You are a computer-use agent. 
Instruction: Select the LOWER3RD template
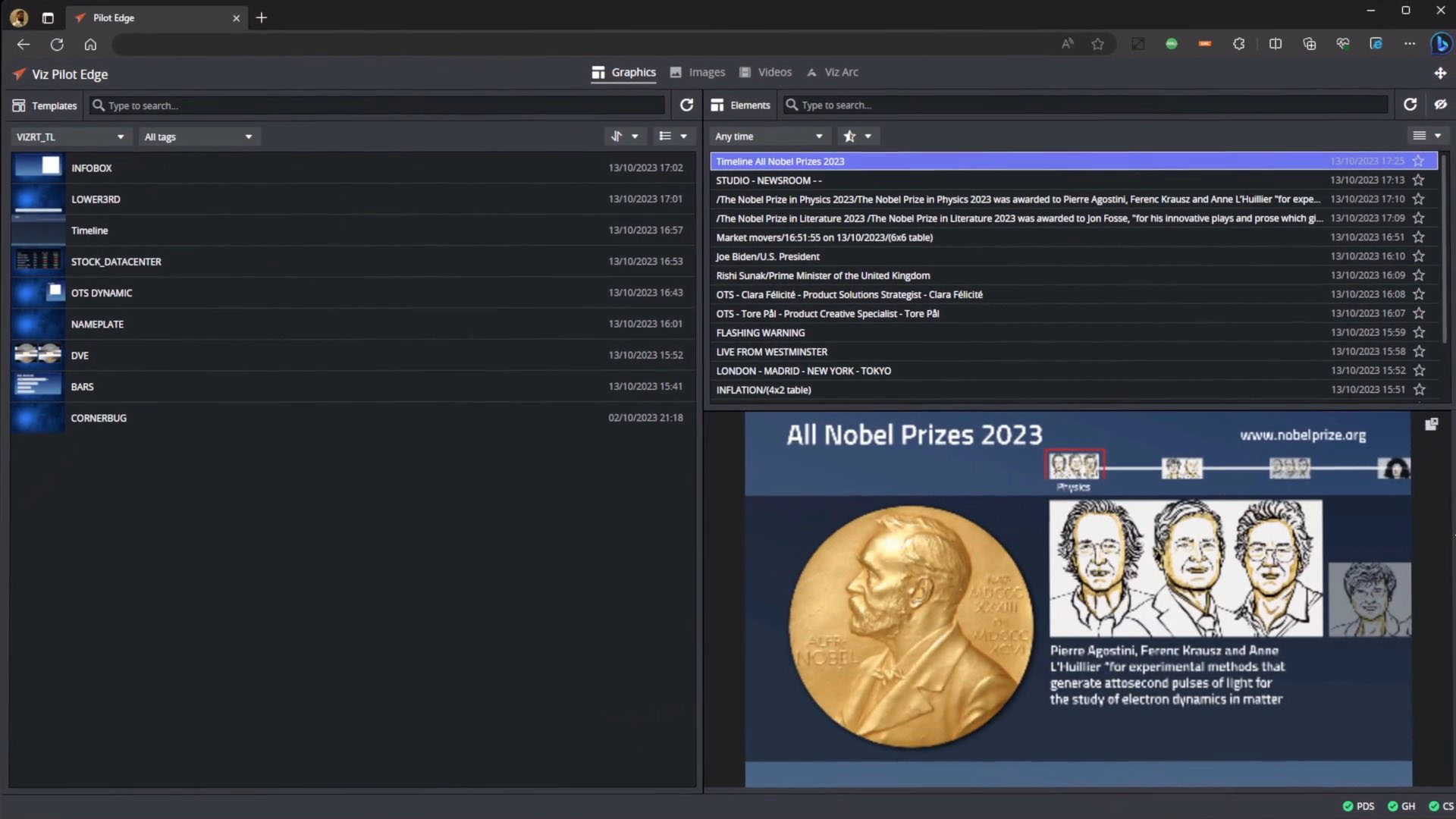[352, 199]
